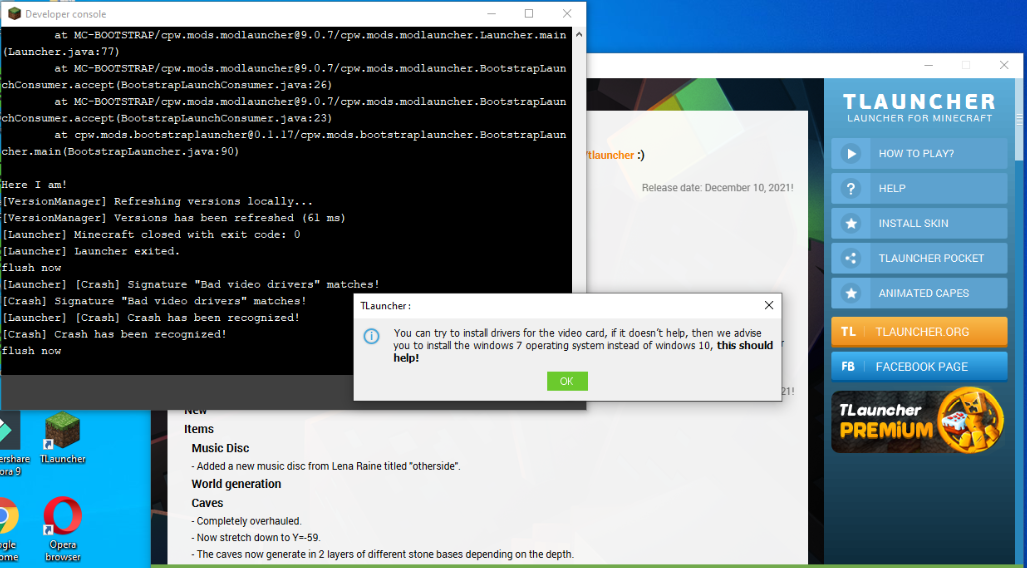Click the "Release date: December 10, 2021!" text
1027x568 pixels.
(717, 187)
